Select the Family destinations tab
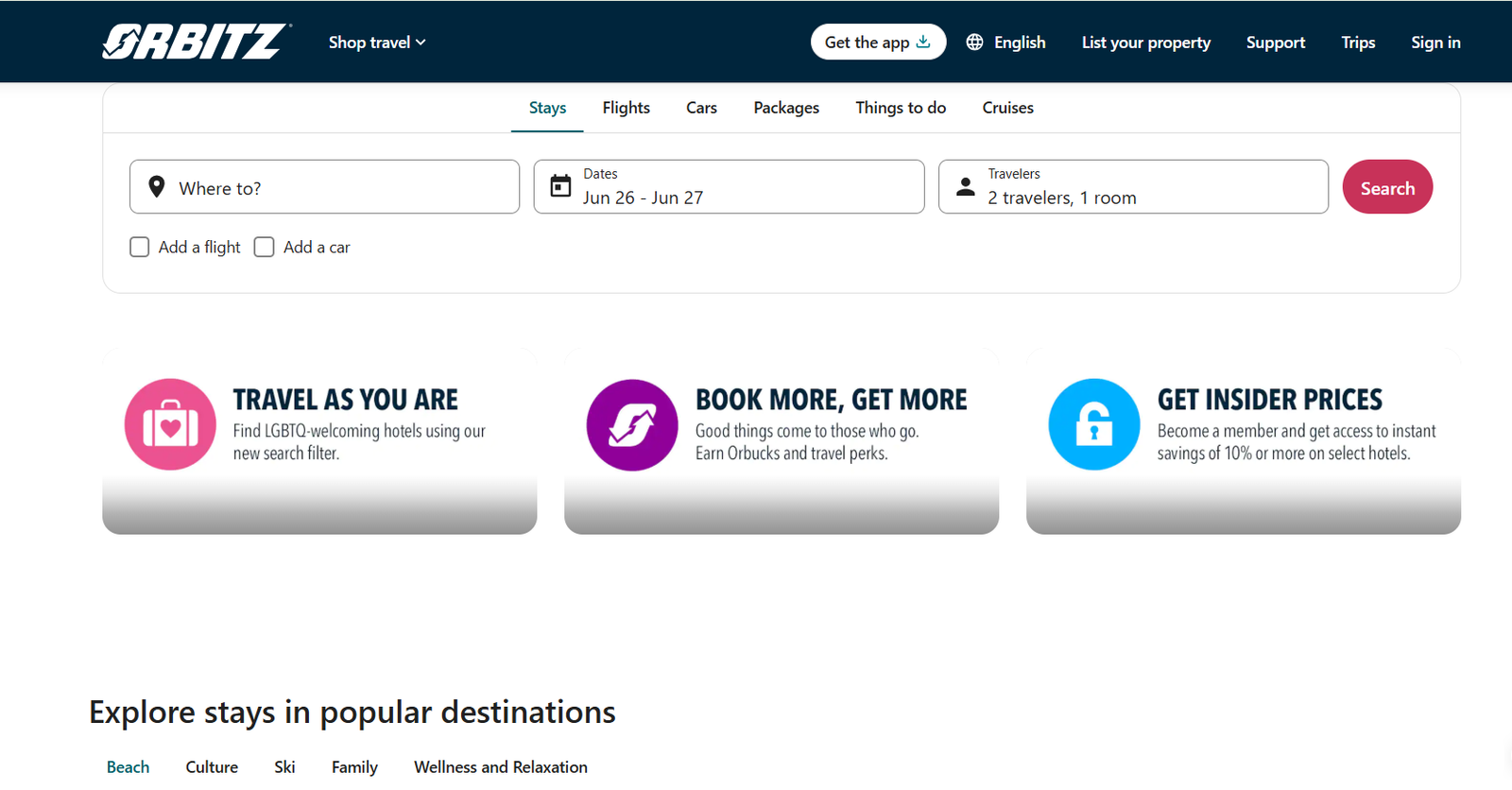This screenshot has width=1512, height=790. click(x=354, y=767)
